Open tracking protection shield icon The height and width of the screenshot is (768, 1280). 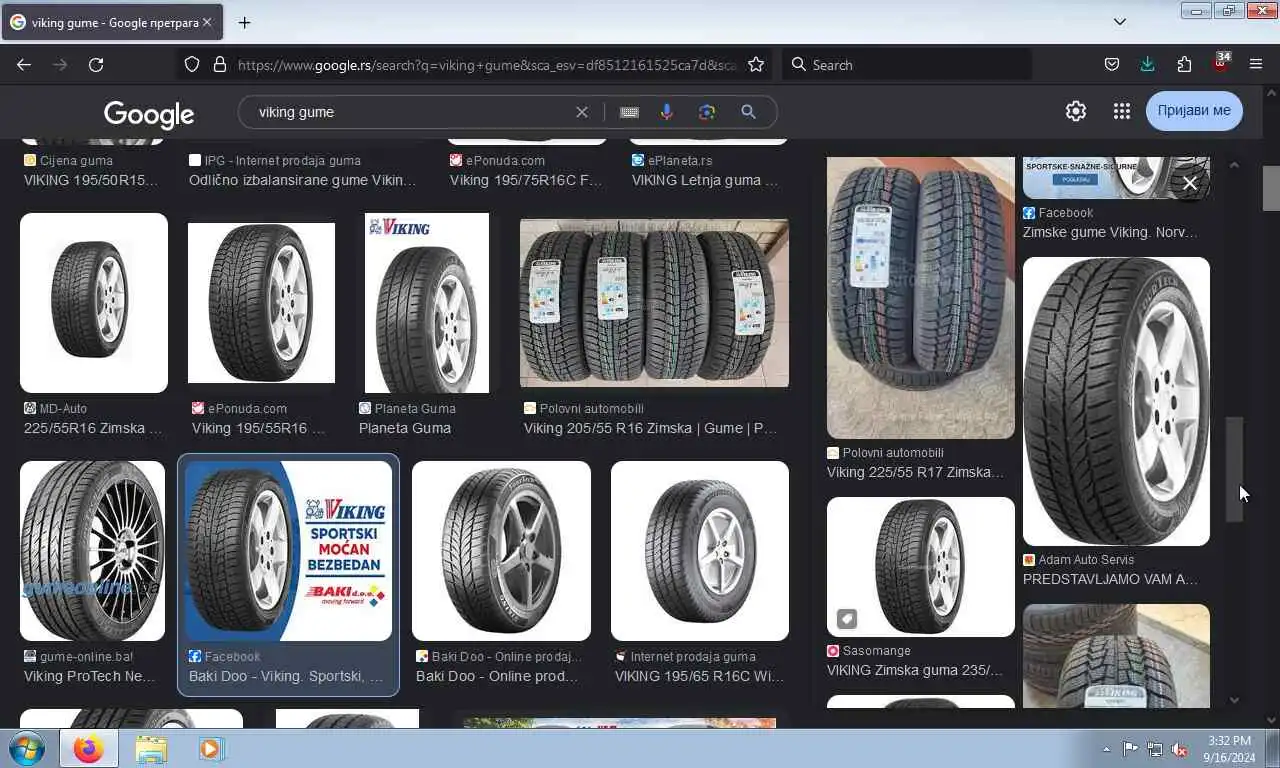192,65
